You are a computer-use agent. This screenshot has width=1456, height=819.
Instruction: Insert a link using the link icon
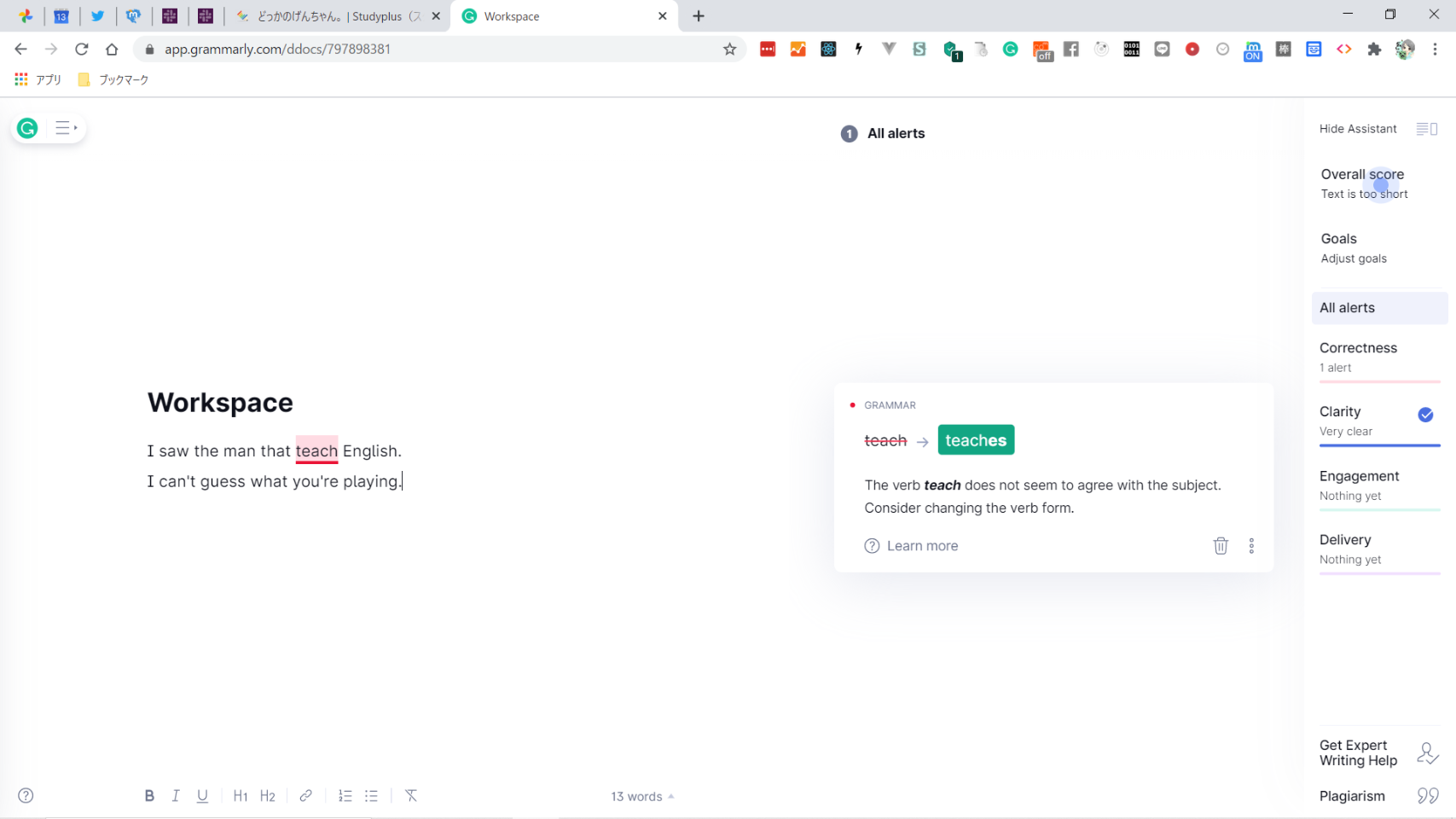[x=305, y=796]
